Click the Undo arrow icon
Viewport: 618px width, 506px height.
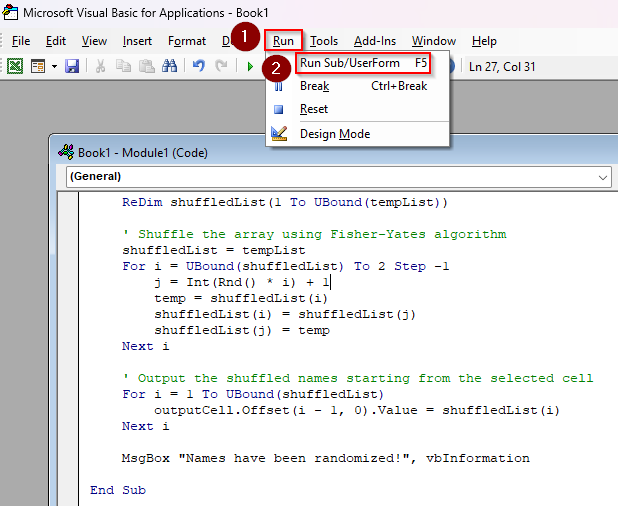199,66
